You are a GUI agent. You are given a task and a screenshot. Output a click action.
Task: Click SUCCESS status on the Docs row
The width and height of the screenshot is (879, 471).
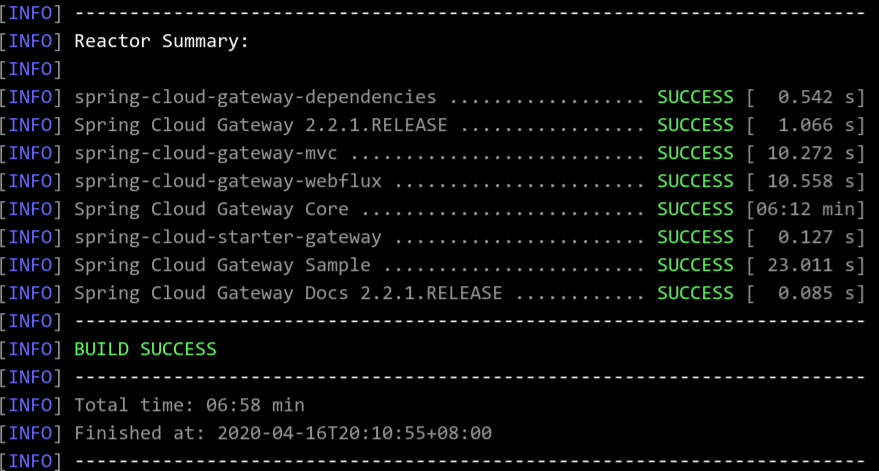pyautogui.click(x=695, y=294)
